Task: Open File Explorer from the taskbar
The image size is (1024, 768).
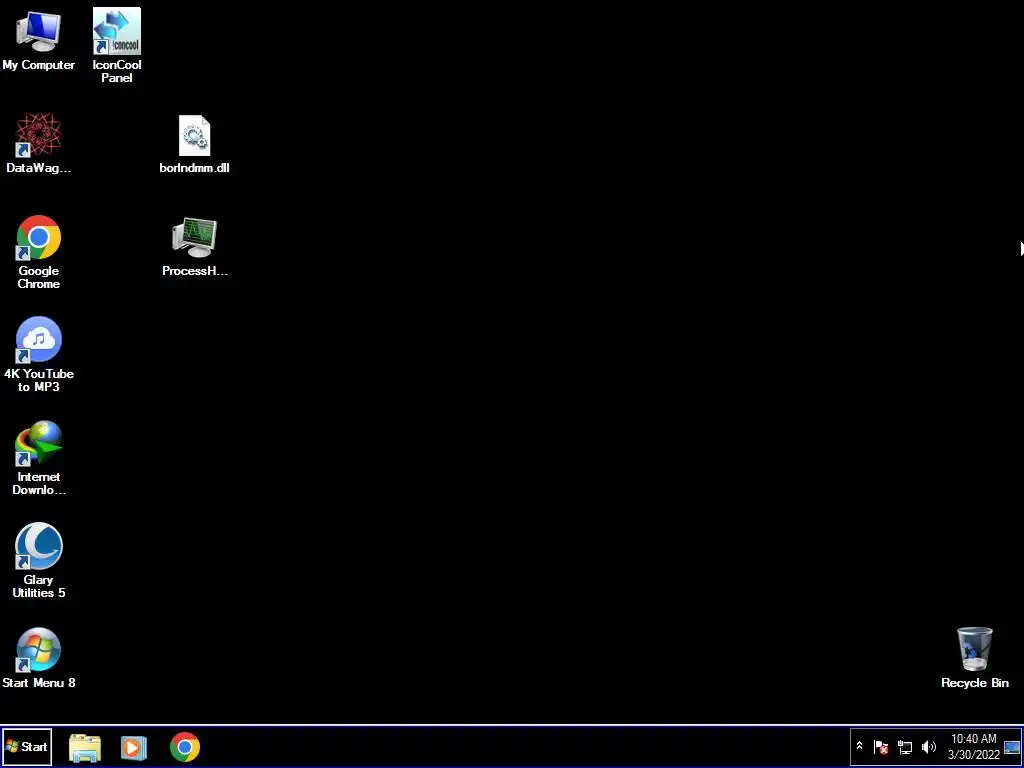Action: [85, 747]
